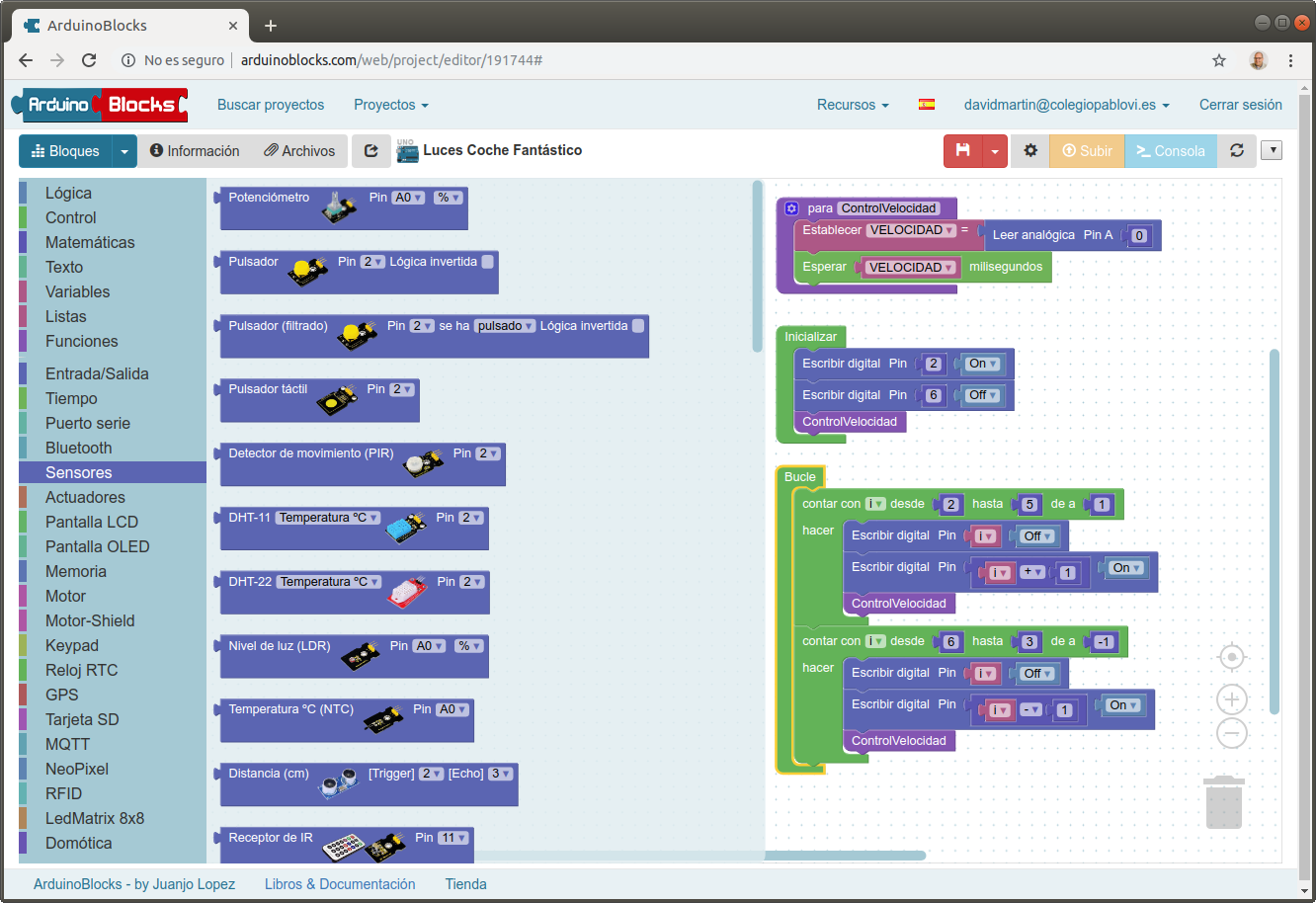Viewport: 1316px width, 903px height.
Task: Reset zoom with the center target icon
Action: pyautogui.click(x=1231, y=656)
